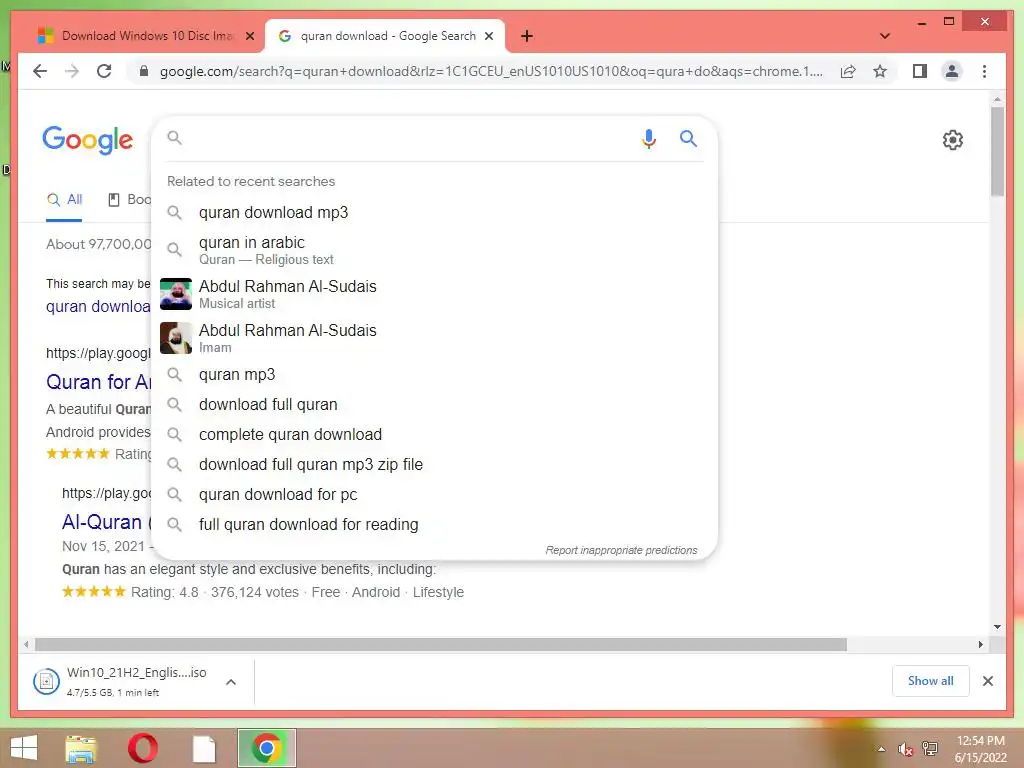This screenshot has height=768, width=1024.
Task: Select the All search results tab
Action: pyautogui.click(x=65, y=200)
